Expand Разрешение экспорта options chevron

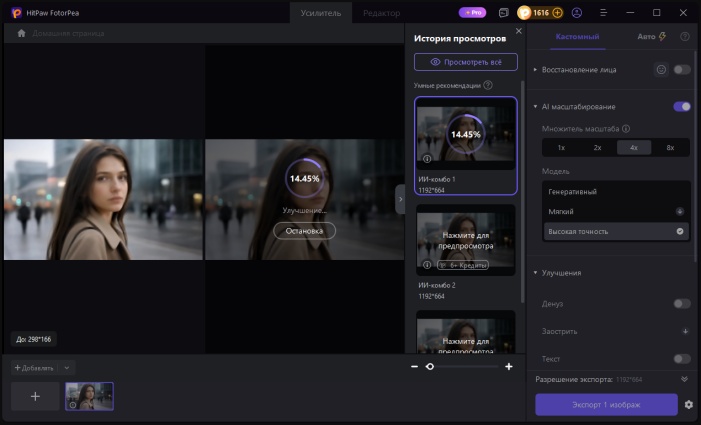click(x=684, y=379)
